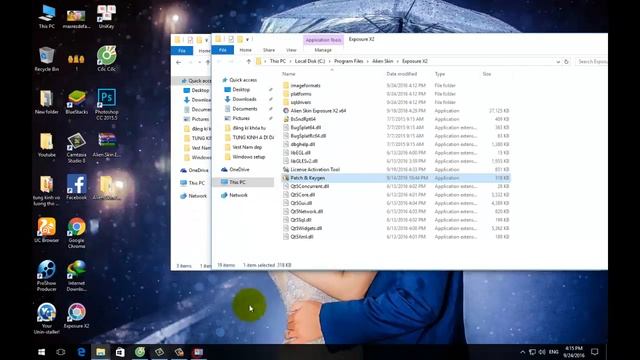This screenshot has width=640, height=360.
Task: Select Downloads in the navigation pane
Action: [244, 99]
